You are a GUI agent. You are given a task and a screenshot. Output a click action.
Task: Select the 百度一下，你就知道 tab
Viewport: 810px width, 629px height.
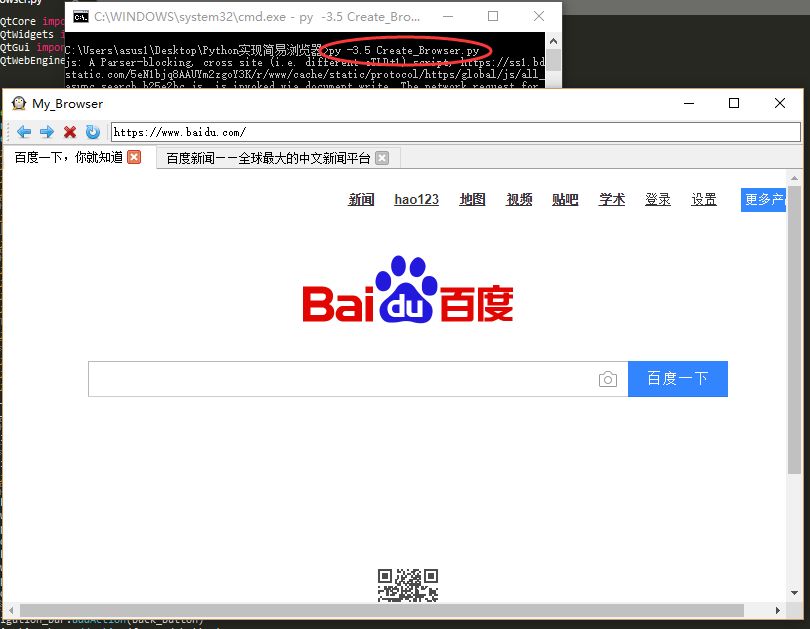tap(68, 157)
